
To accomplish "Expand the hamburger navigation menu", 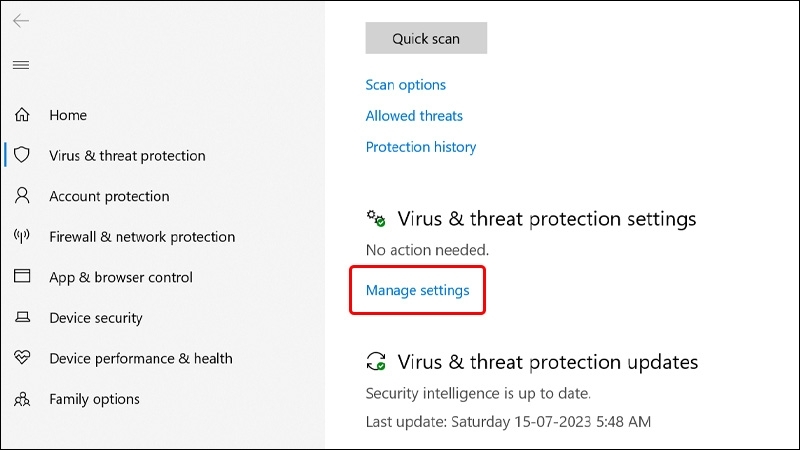I will 21,65.
